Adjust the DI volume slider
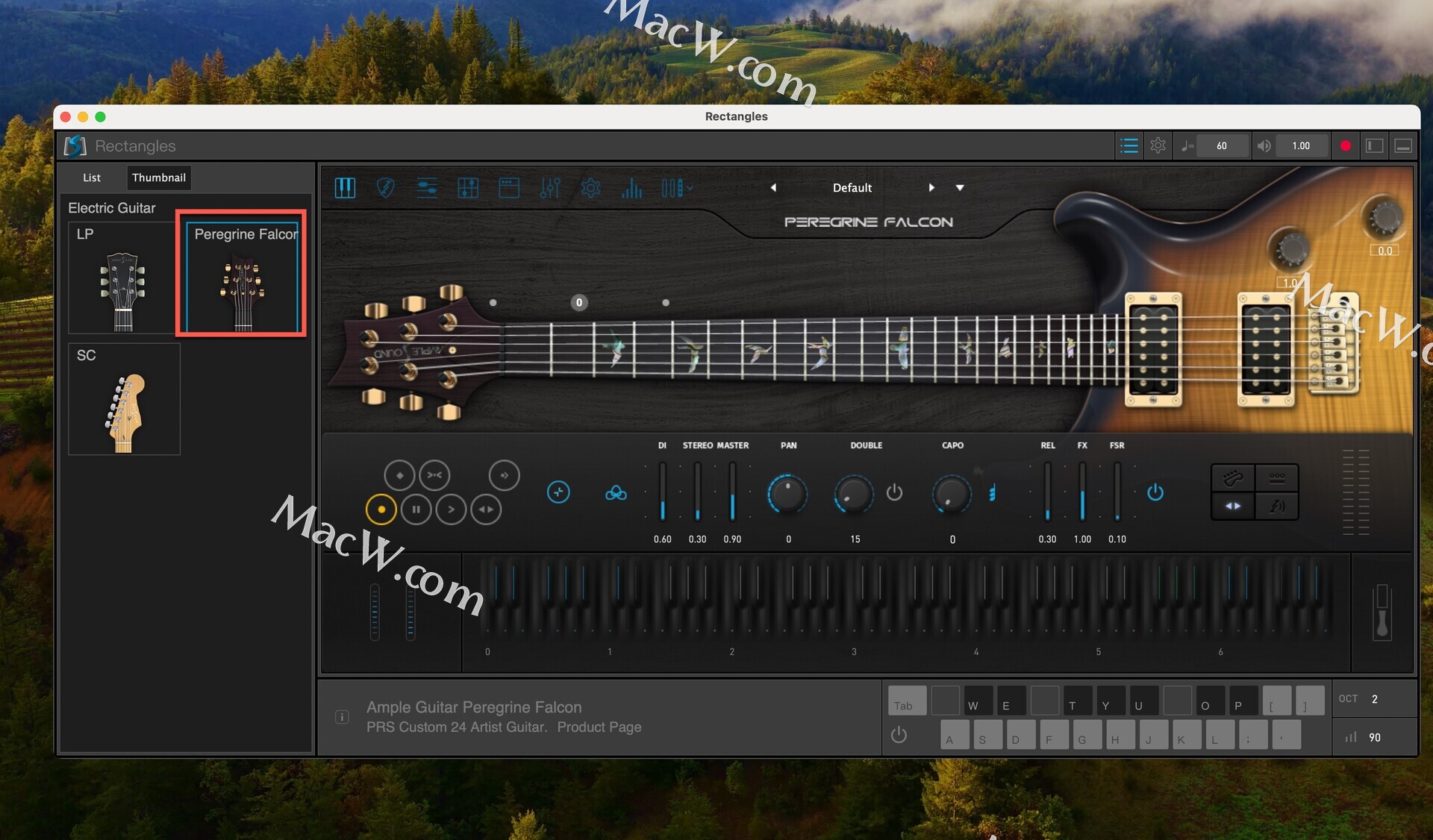Viewport: 1433px width, 840px height. (x=662, y=491)
